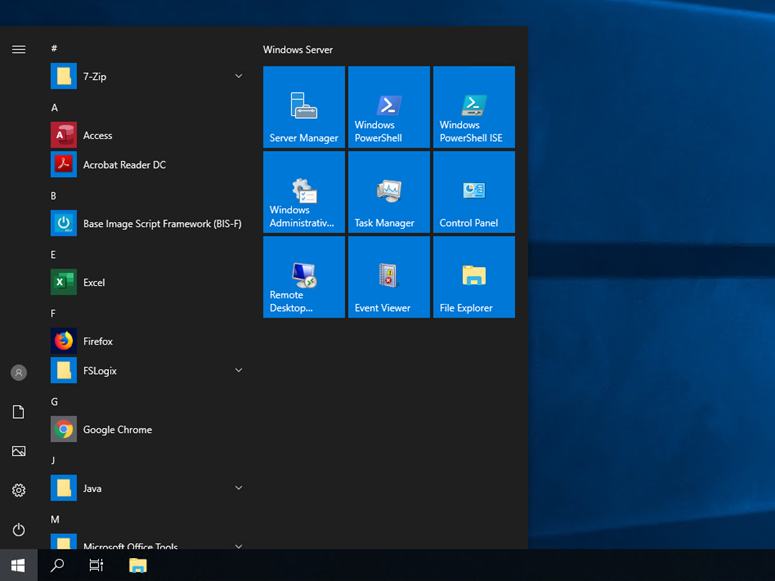Open File Explorer from the taskbar
Viewport: 775px width, 581px height.
138,565
